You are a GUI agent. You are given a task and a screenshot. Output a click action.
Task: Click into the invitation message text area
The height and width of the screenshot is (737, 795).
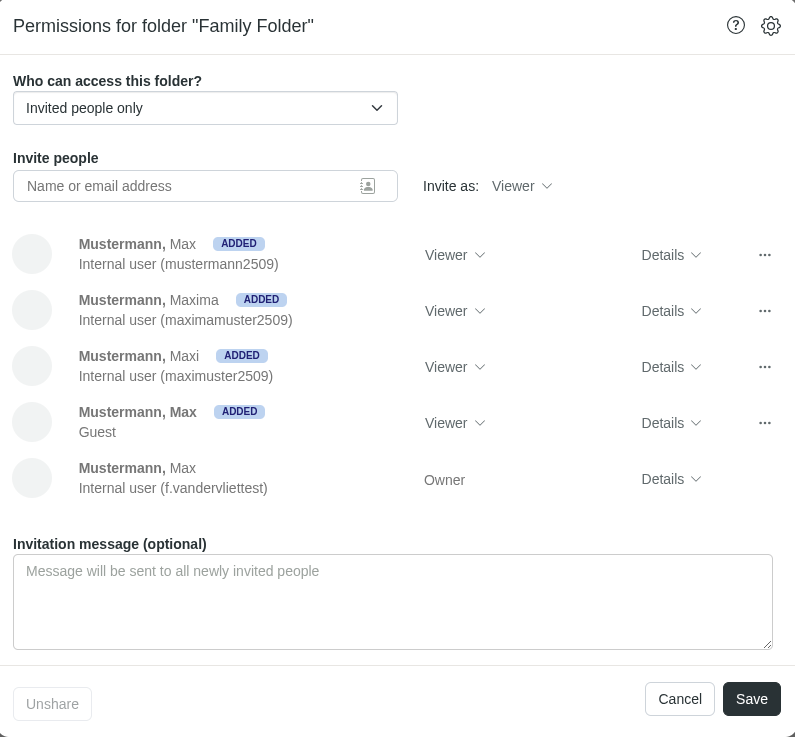click(x=392, y=602)
